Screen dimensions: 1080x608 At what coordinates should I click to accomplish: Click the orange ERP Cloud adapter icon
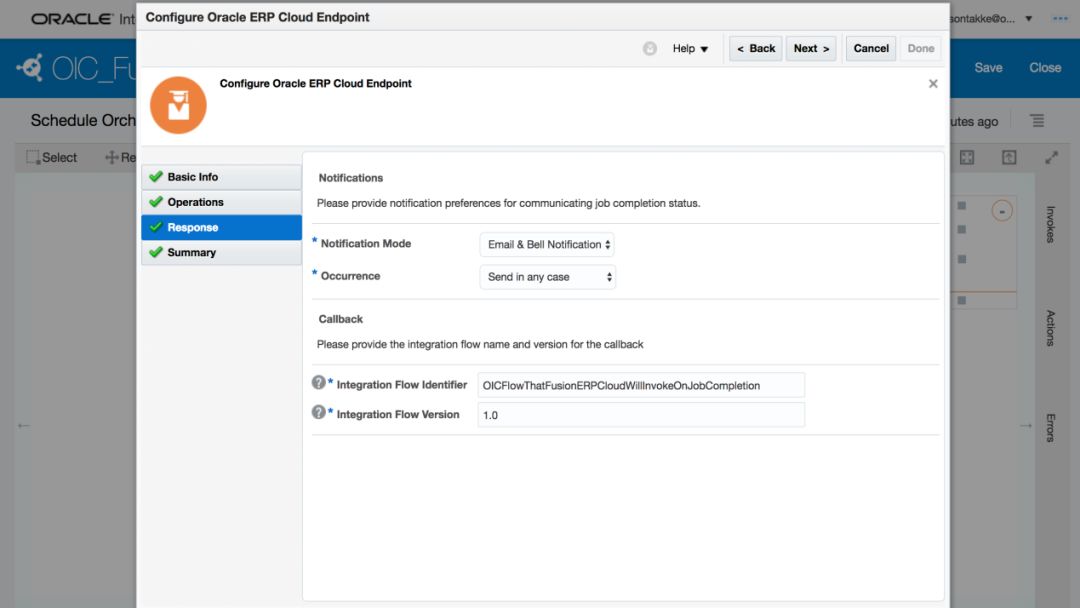pos(178,105)
